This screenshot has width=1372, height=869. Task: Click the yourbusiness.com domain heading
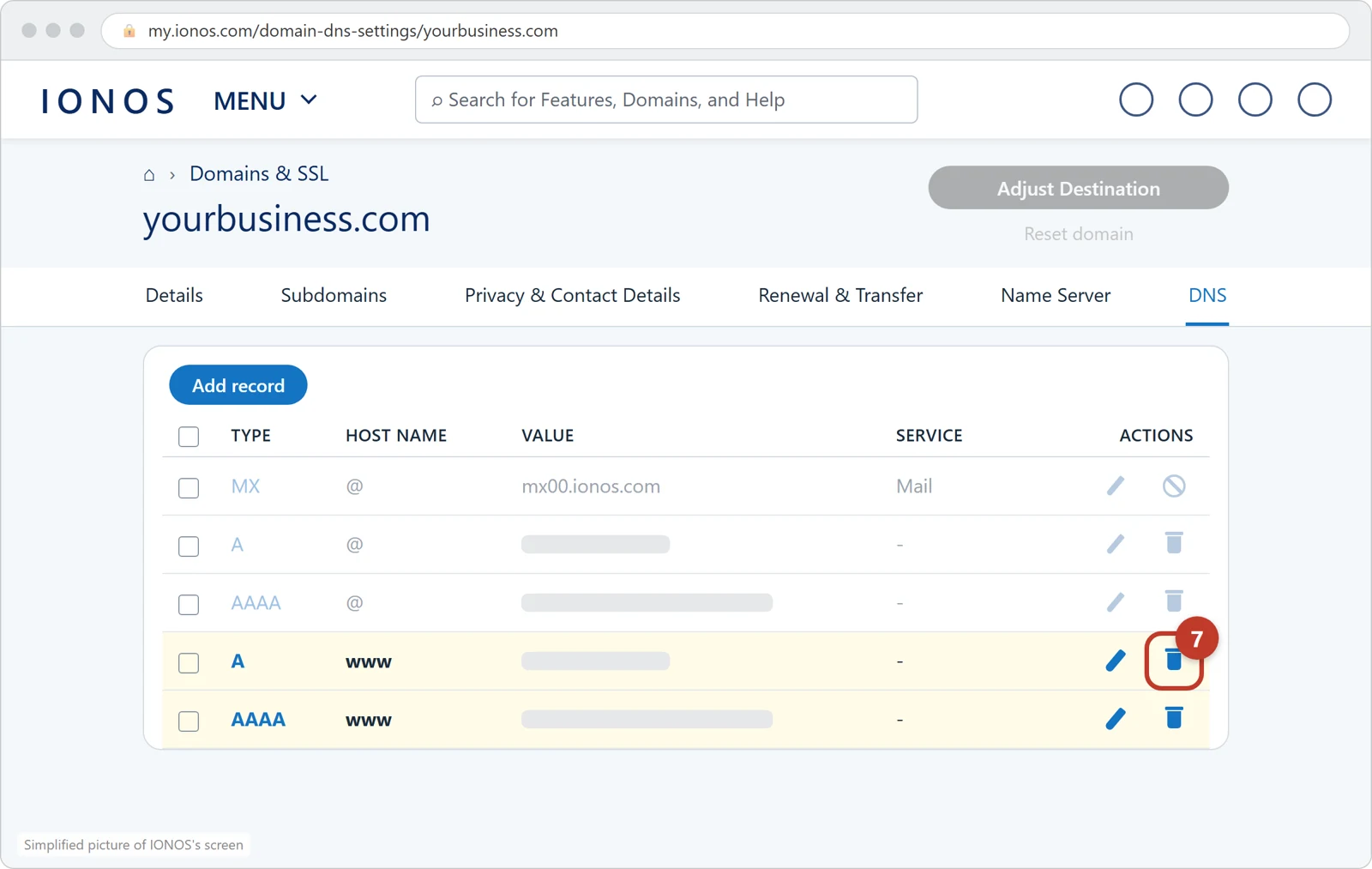286,219
